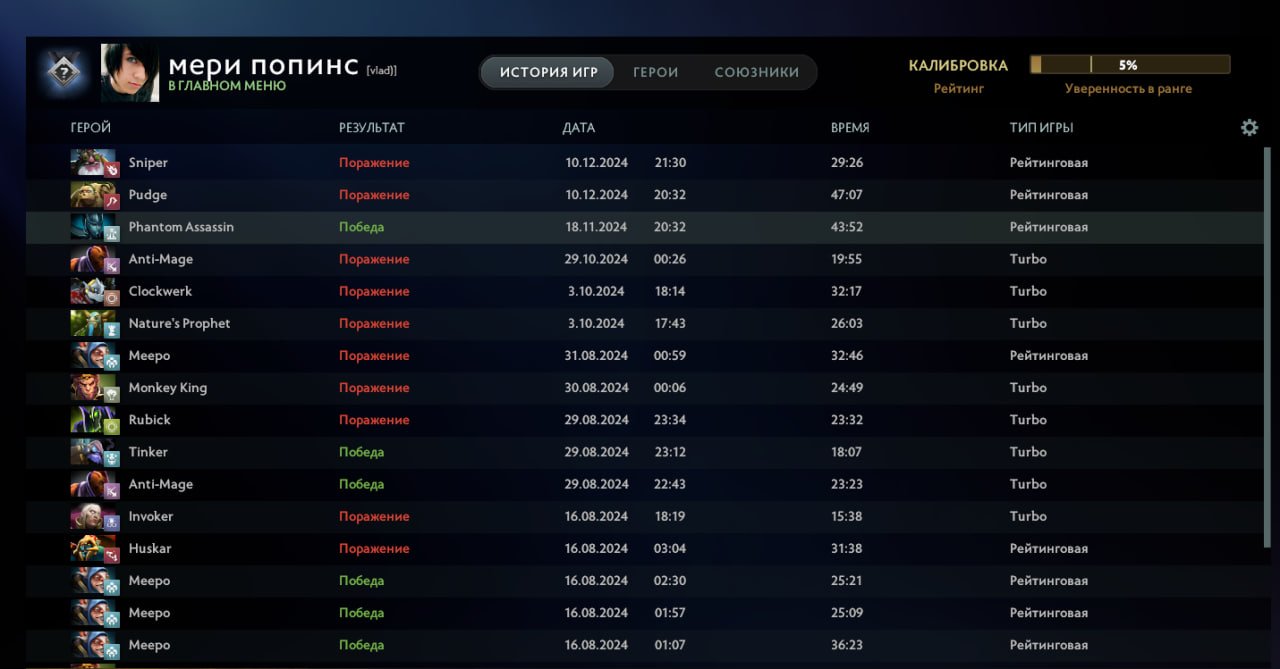Sort by the Дата column header

pyautogui.click(x=578, y=128)
